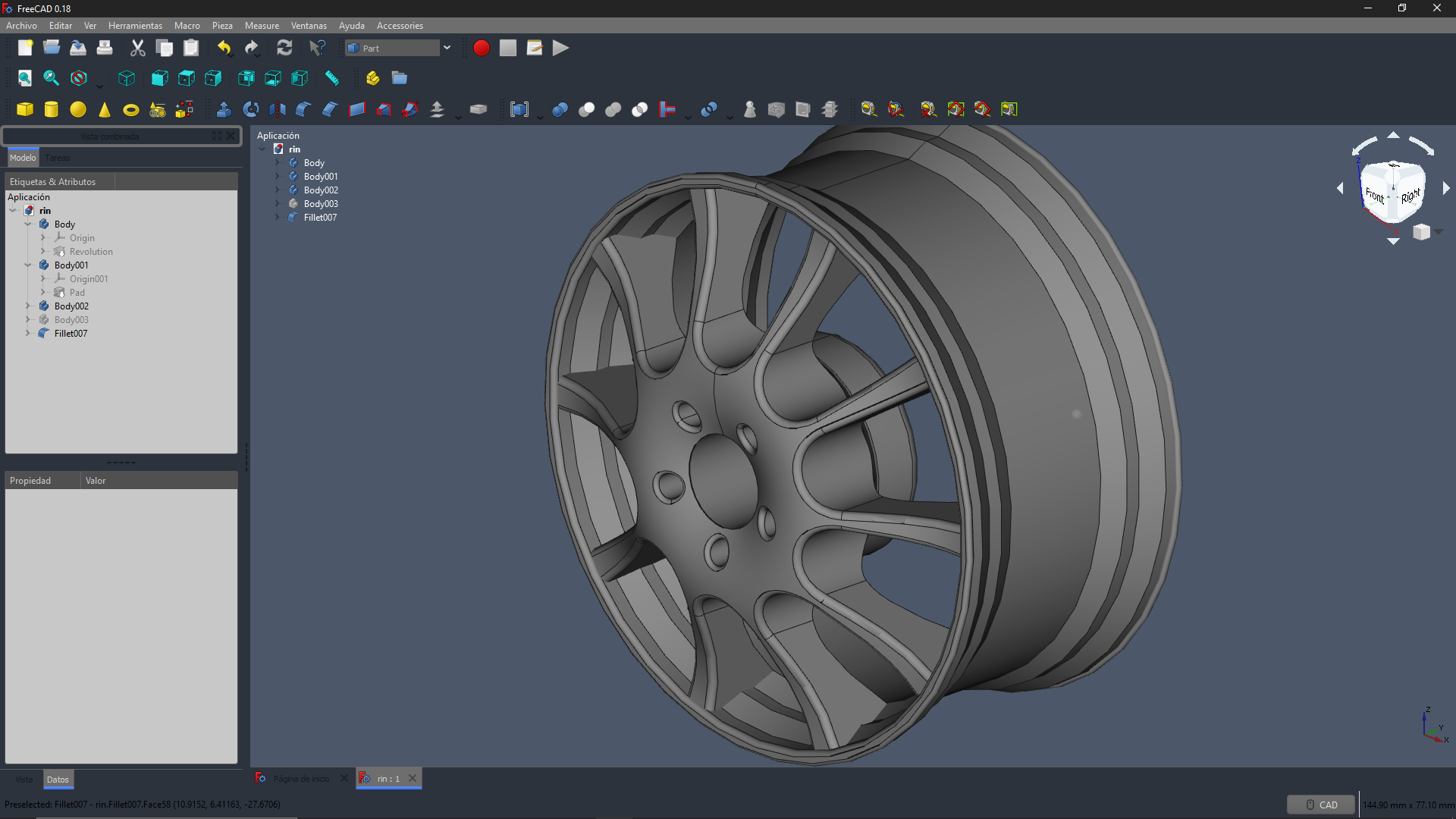Screen dimensions: 1456x819
Task: Toggle floating mode of combined view panel
Action: point(217,136)
